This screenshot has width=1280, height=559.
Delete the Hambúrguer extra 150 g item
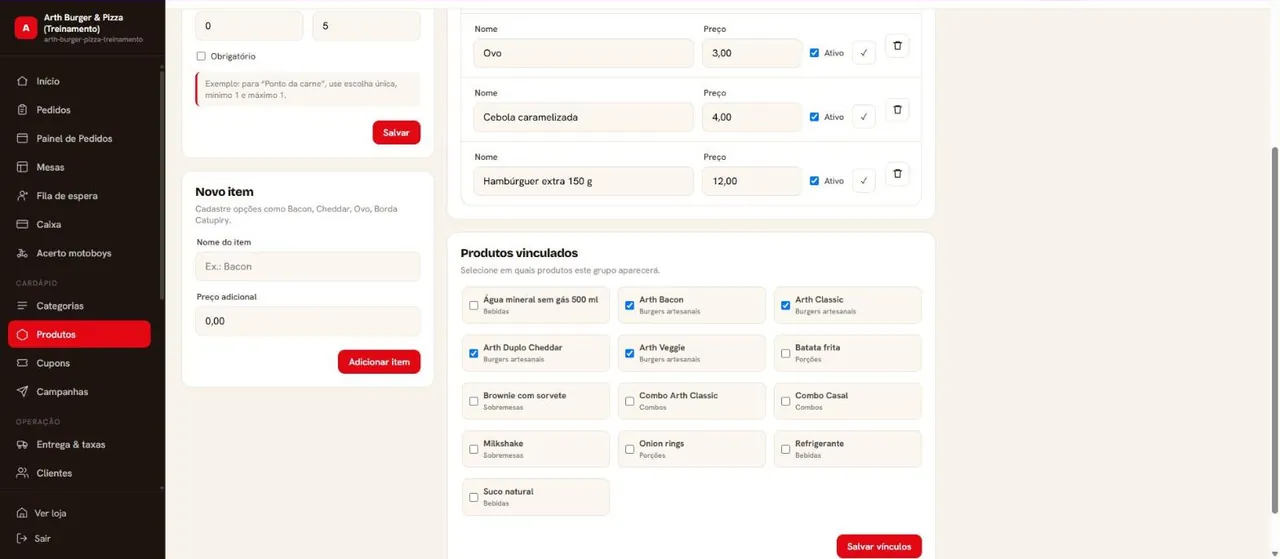point(897,174)
